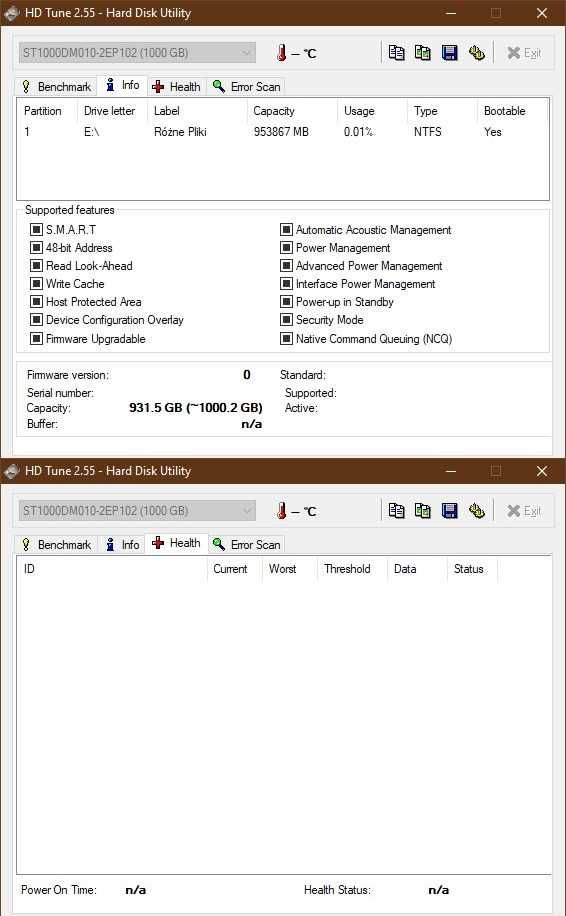The width and height of the screenshot is (566, 916).
Task: Toggle the S.M.A.R.T checkbox
Action: click(x=36, y=230)
